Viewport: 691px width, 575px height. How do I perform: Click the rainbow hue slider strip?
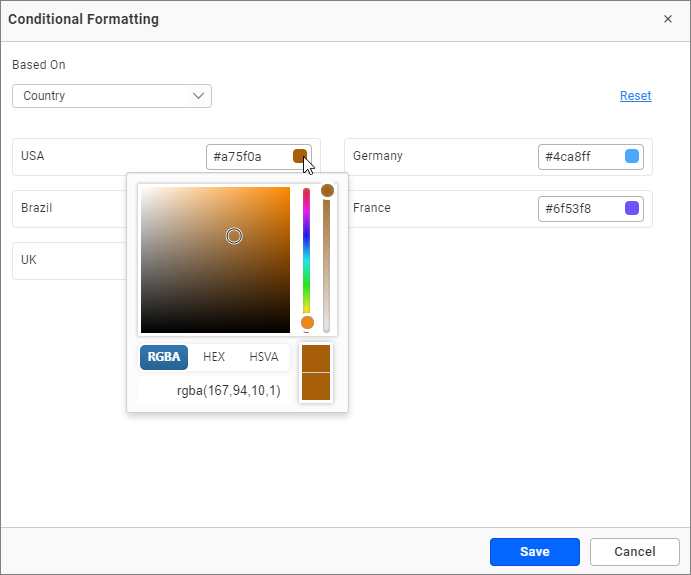[307, 250]
